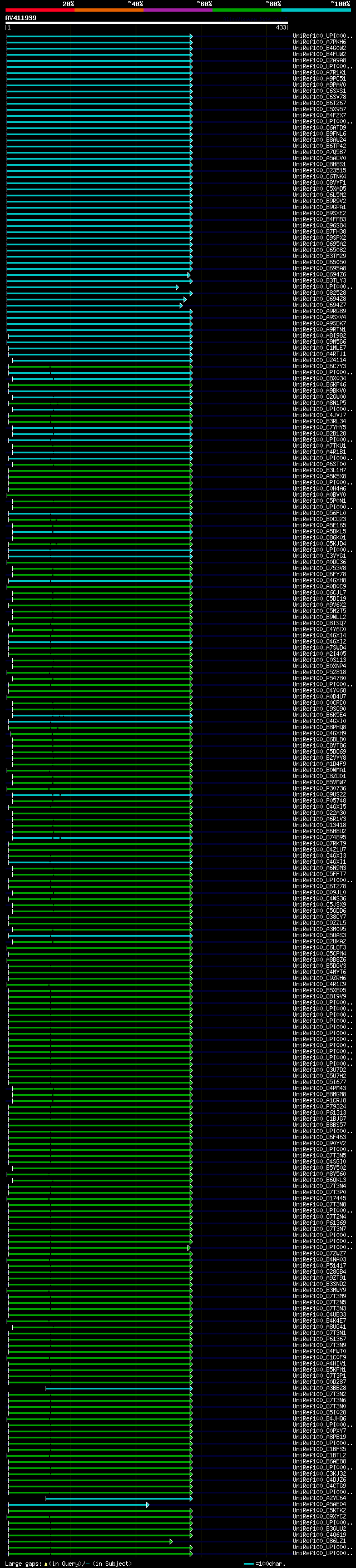Select hit UniRef100_Q0D287
Image resolution: width=356 pixels, height=1568 pixels.
(319, 1382)
